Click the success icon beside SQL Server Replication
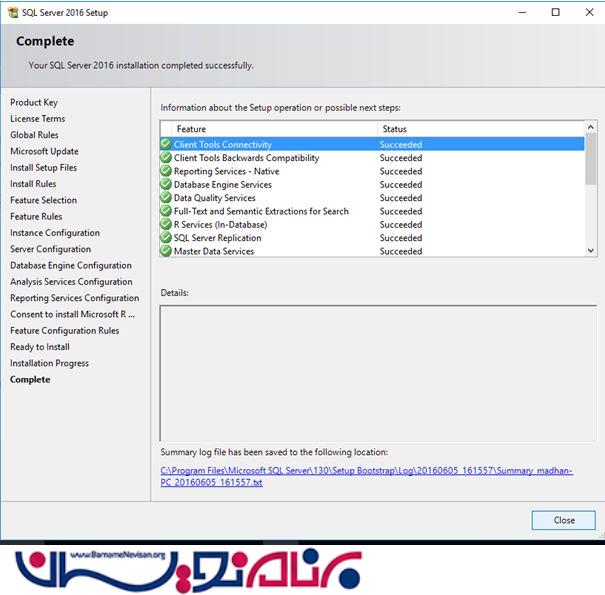Screen dimensions: 605x595 (166, 238)
